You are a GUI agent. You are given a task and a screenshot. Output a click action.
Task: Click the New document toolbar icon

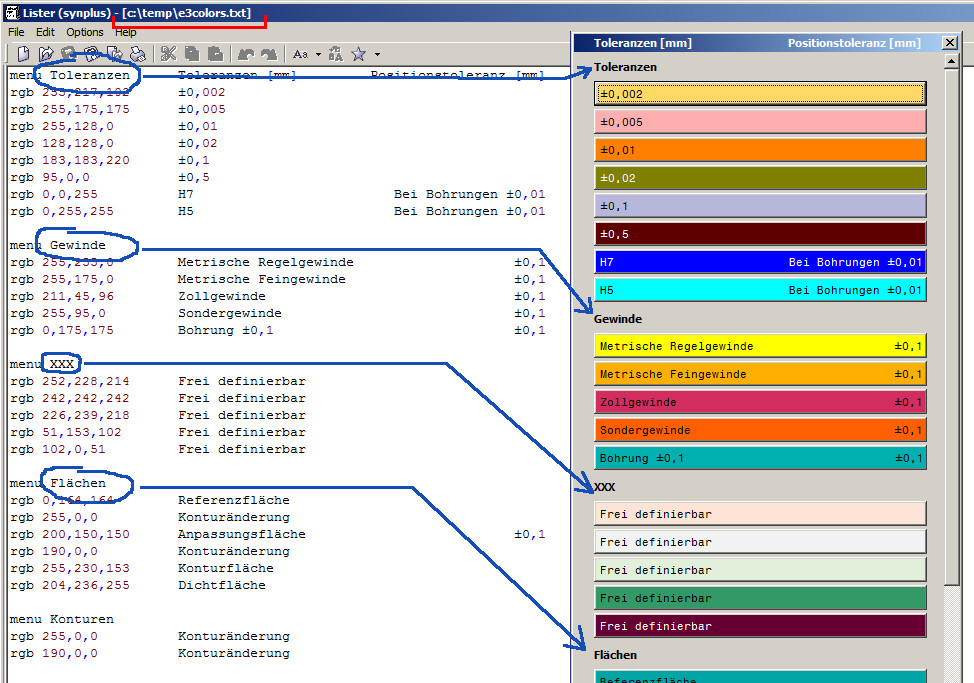tap(23, 54)
